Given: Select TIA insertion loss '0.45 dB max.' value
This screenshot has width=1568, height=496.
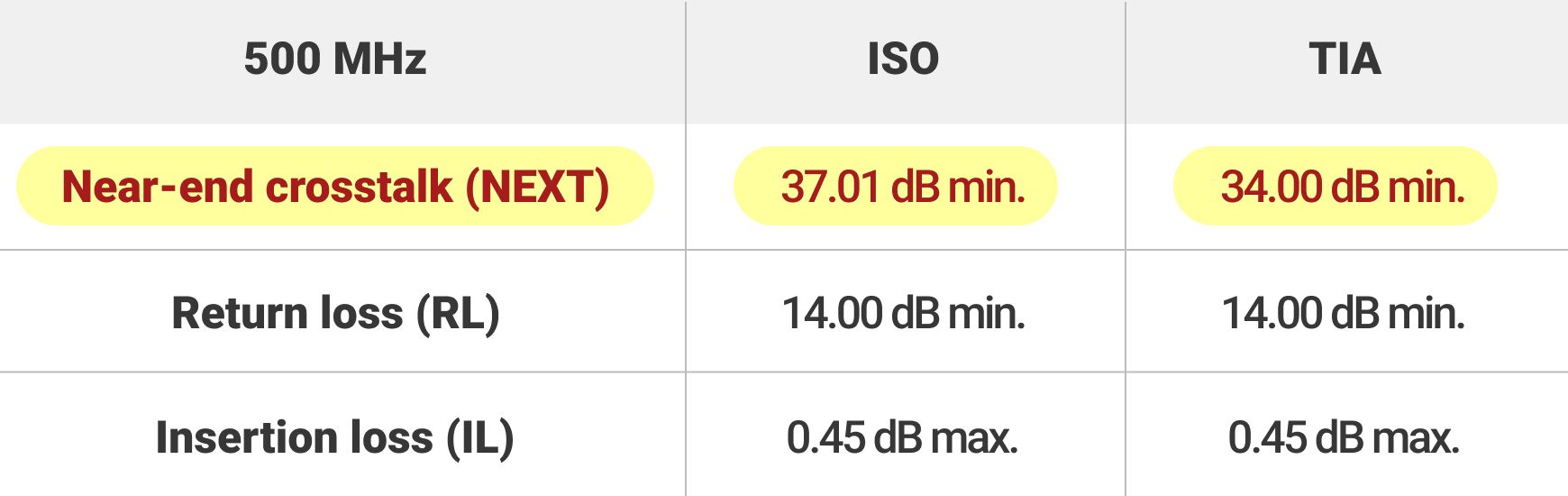Looking at the screenshot, I should point(1343,437).
